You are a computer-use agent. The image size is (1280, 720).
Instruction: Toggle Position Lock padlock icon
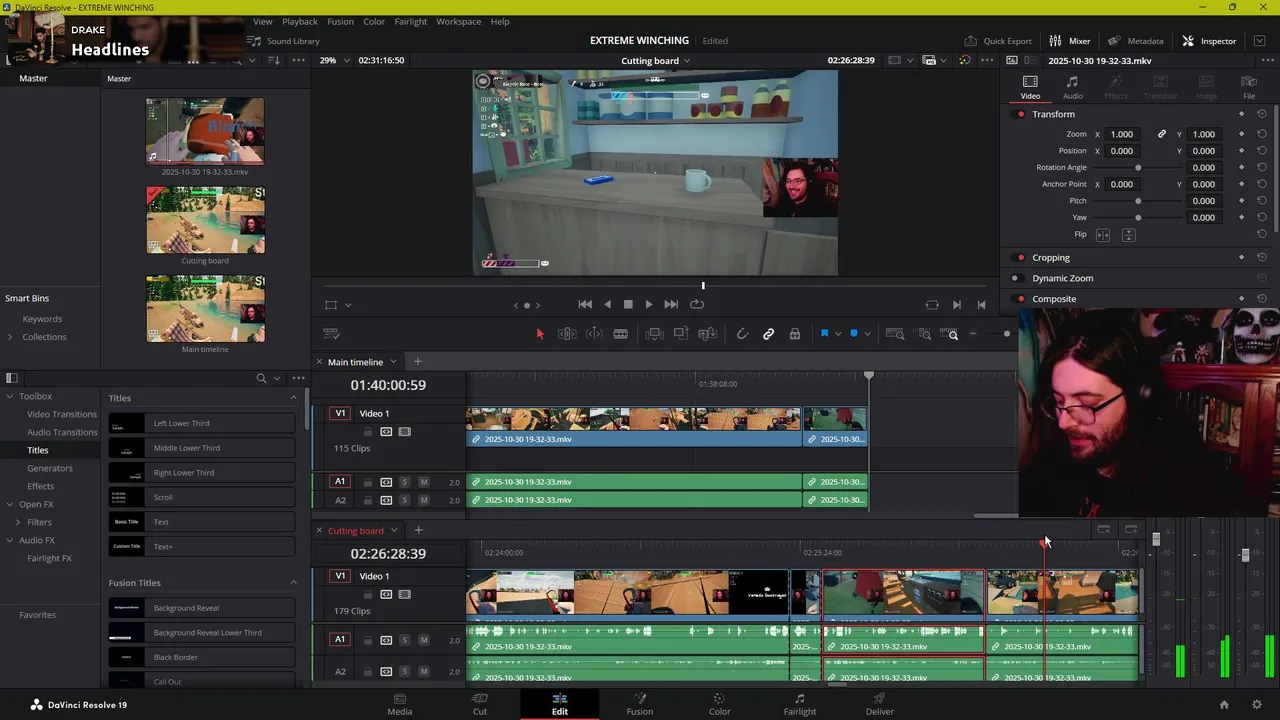pos(795,334)
